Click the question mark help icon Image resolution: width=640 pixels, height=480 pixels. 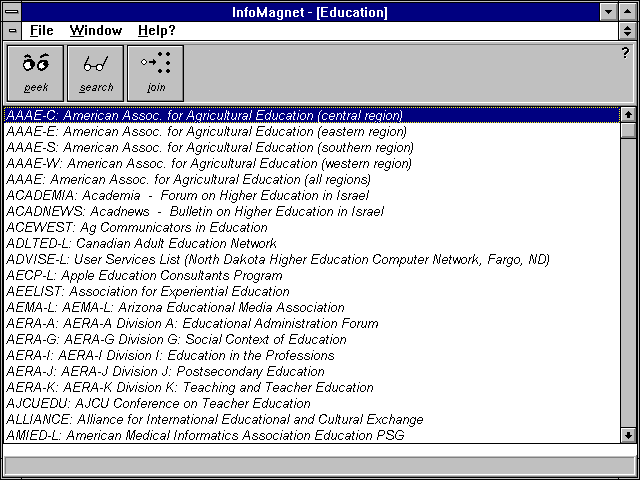[x=625, y=53]
